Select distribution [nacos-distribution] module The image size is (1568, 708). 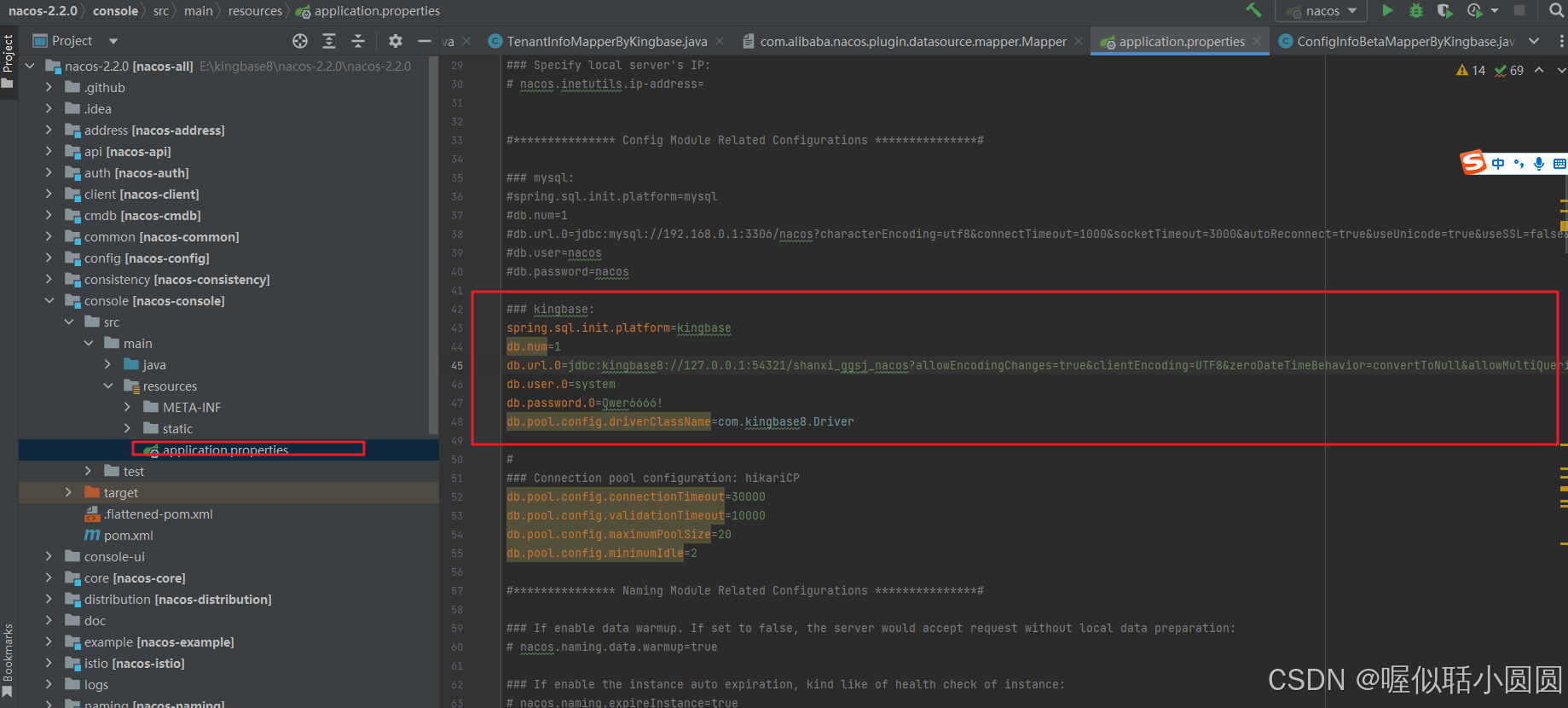[x=177, y=599]
